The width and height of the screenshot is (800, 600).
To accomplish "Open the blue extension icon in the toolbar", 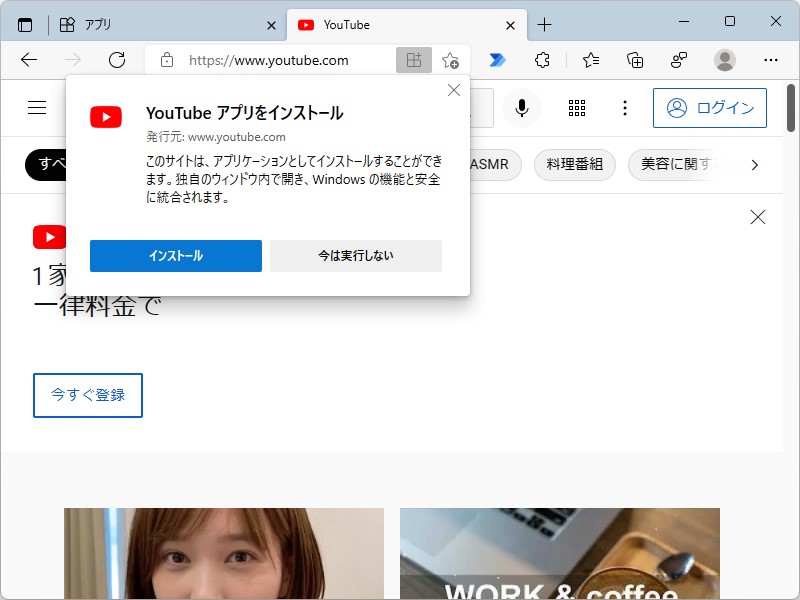I will pyautogui.click(x=497, y=60).
